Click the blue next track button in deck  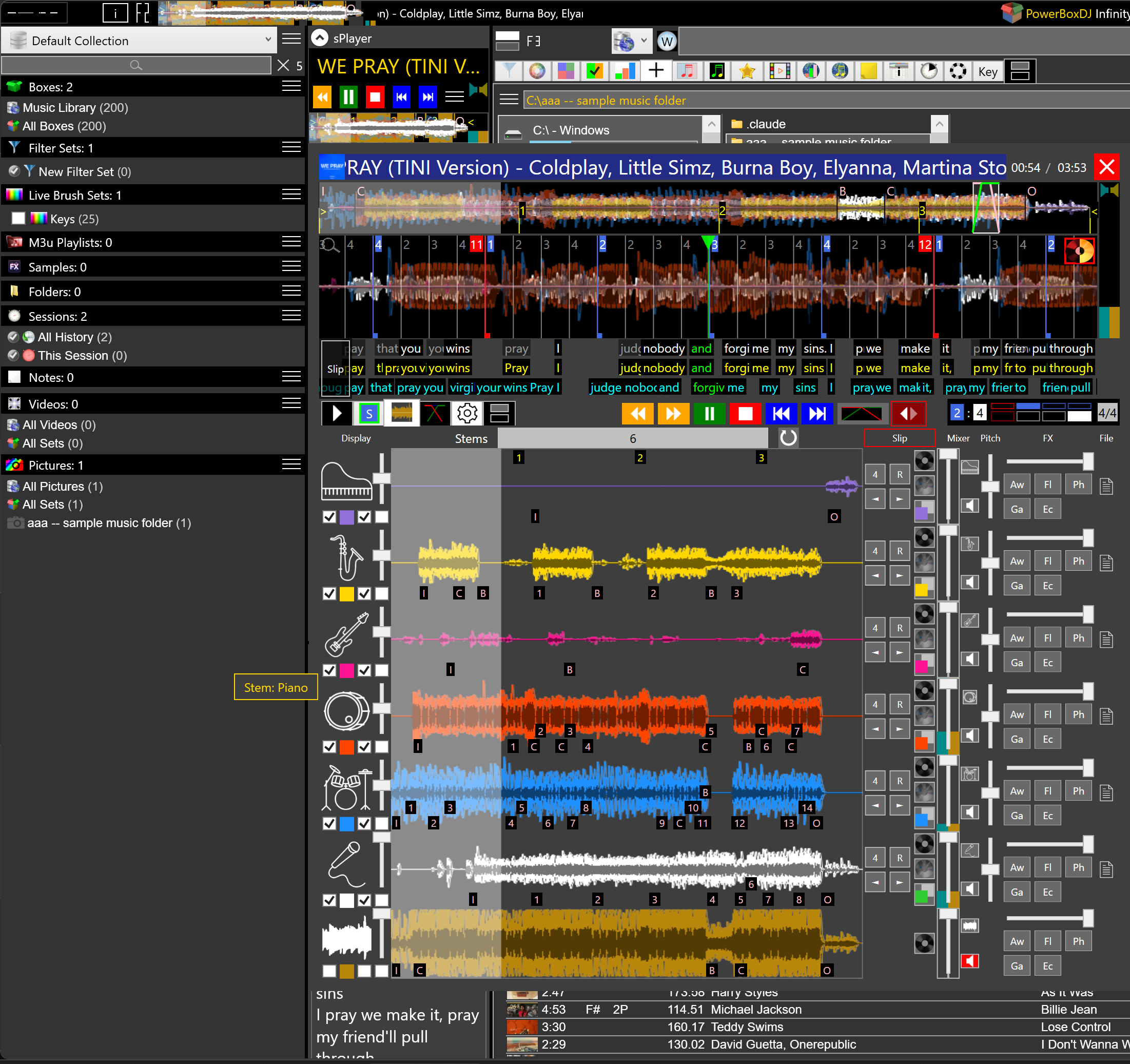pos(817,413)
